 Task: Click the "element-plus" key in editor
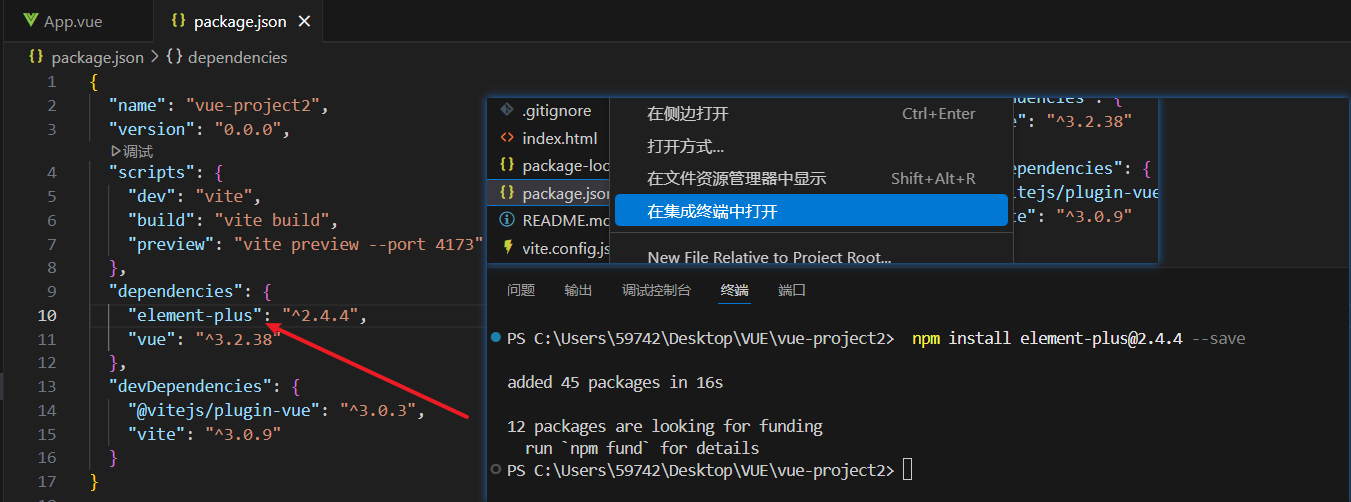click(x=195, y=315)
